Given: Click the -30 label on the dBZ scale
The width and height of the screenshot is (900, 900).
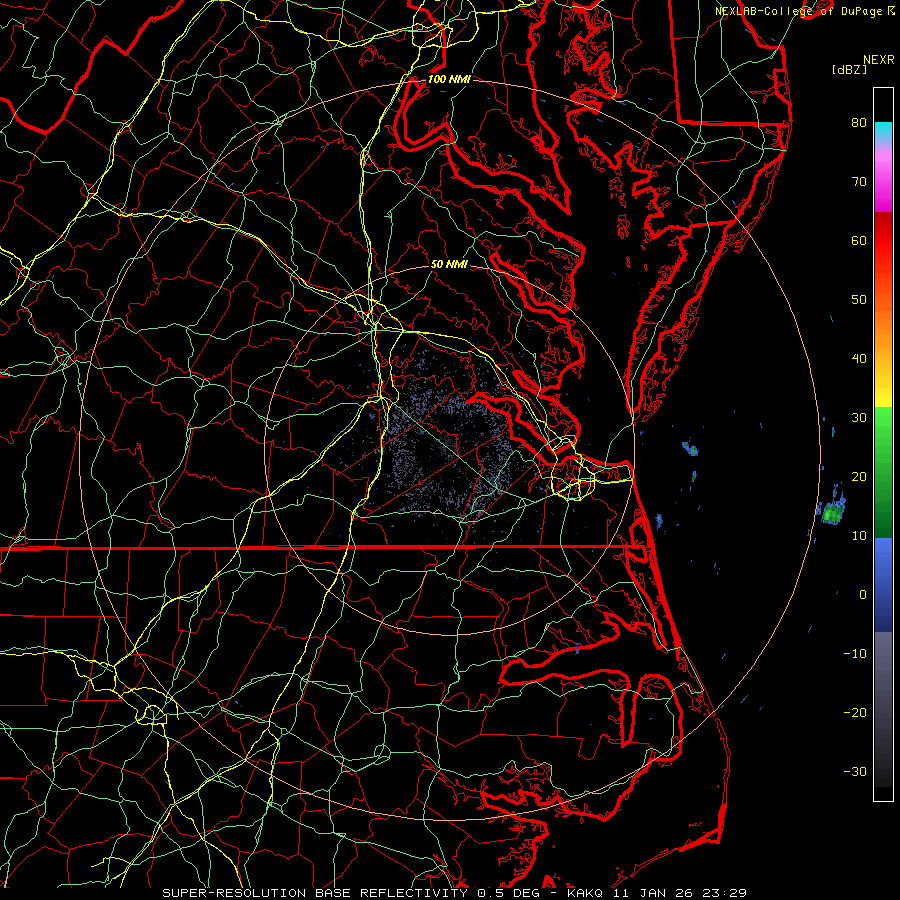Looking at the screenshot, I should (855, 771).
